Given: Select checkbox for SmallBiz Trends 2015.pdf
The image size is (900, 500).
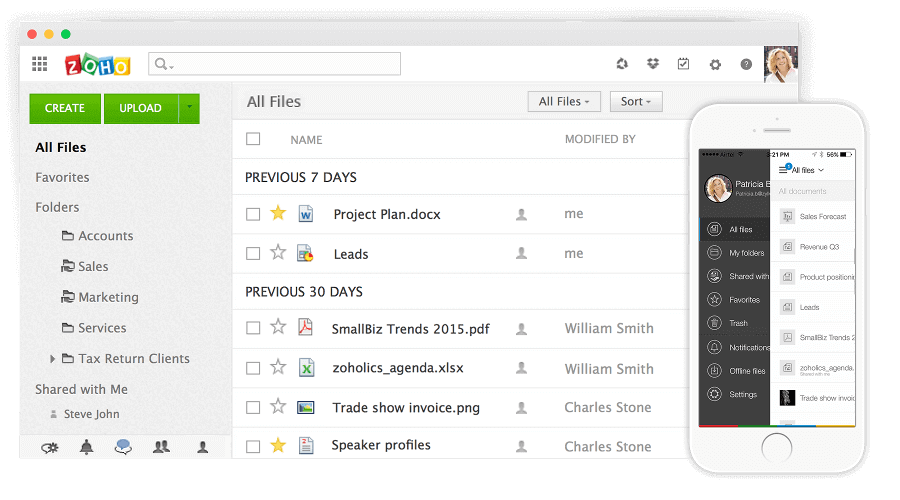Looking at the screenshot, I should coord(253,328).
